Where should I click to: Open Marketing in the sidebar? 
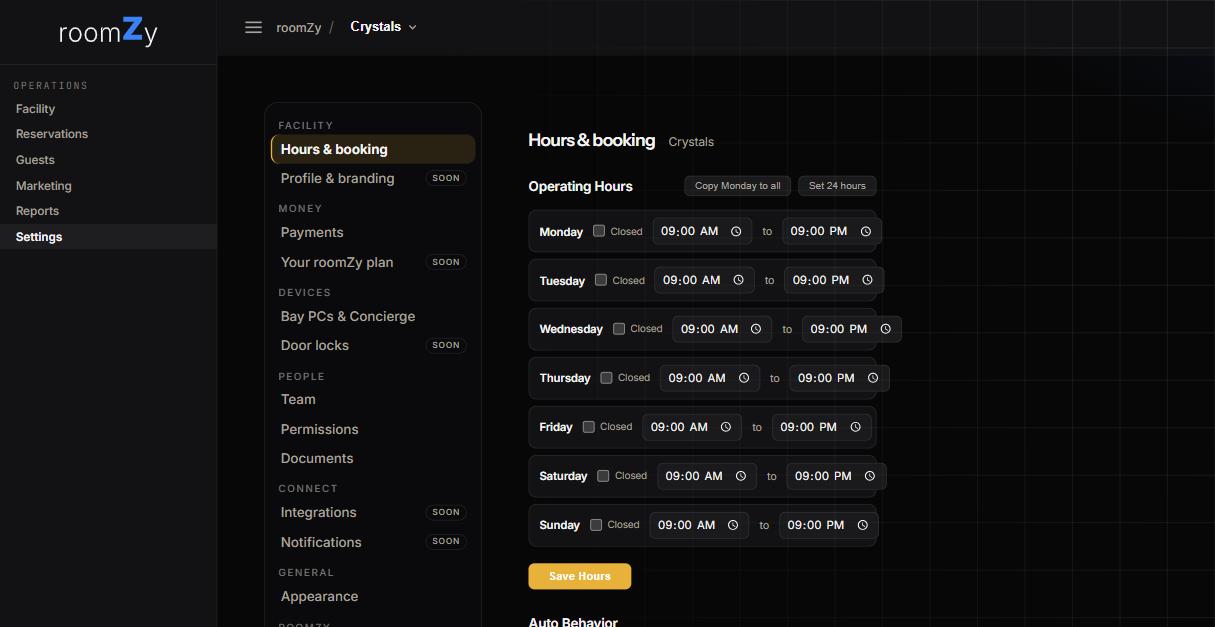(x=44, y=186)
